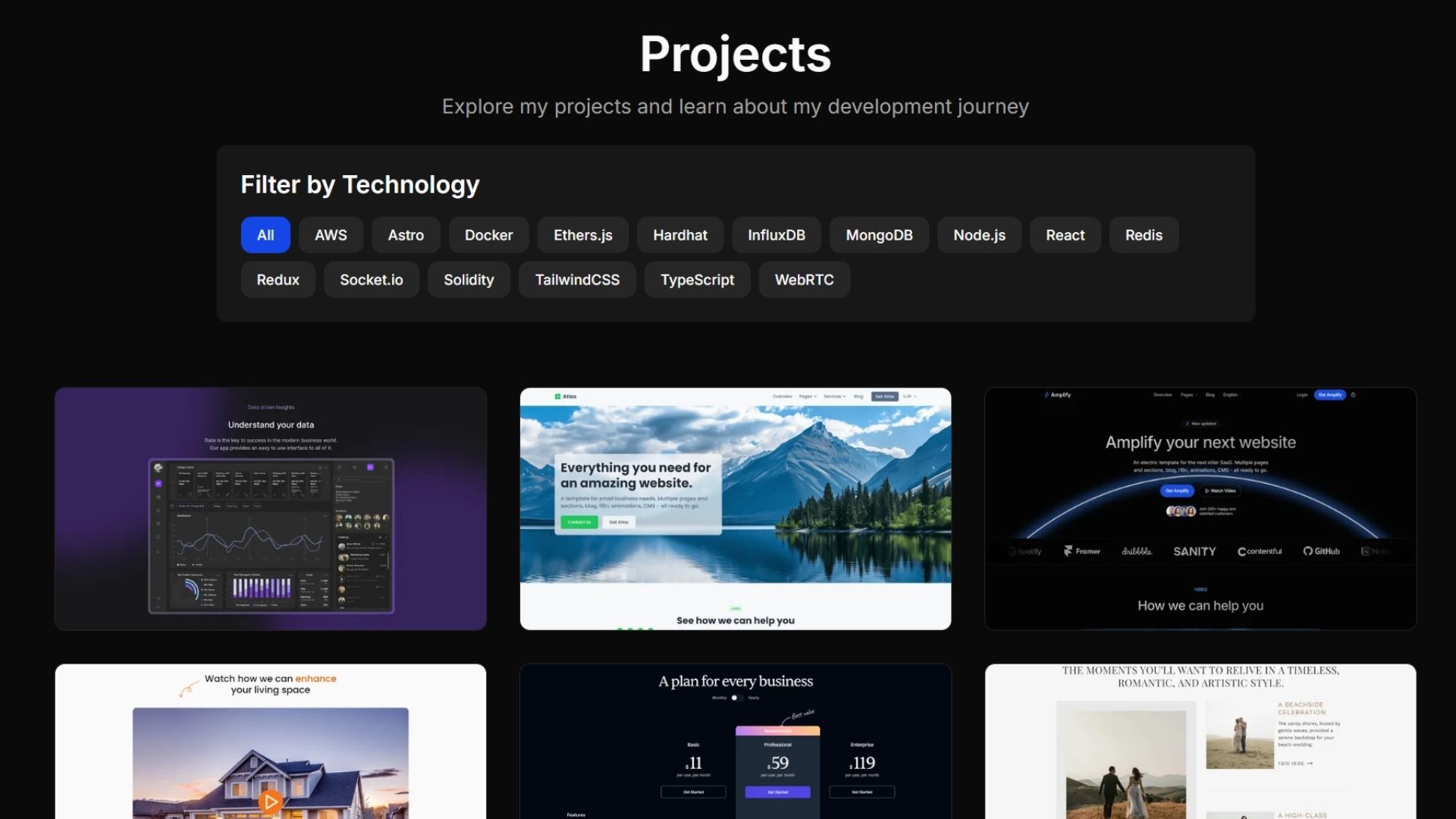Filter by Hardhat technology
Viewport: 1456px width, 819px height.
[680, 235]
